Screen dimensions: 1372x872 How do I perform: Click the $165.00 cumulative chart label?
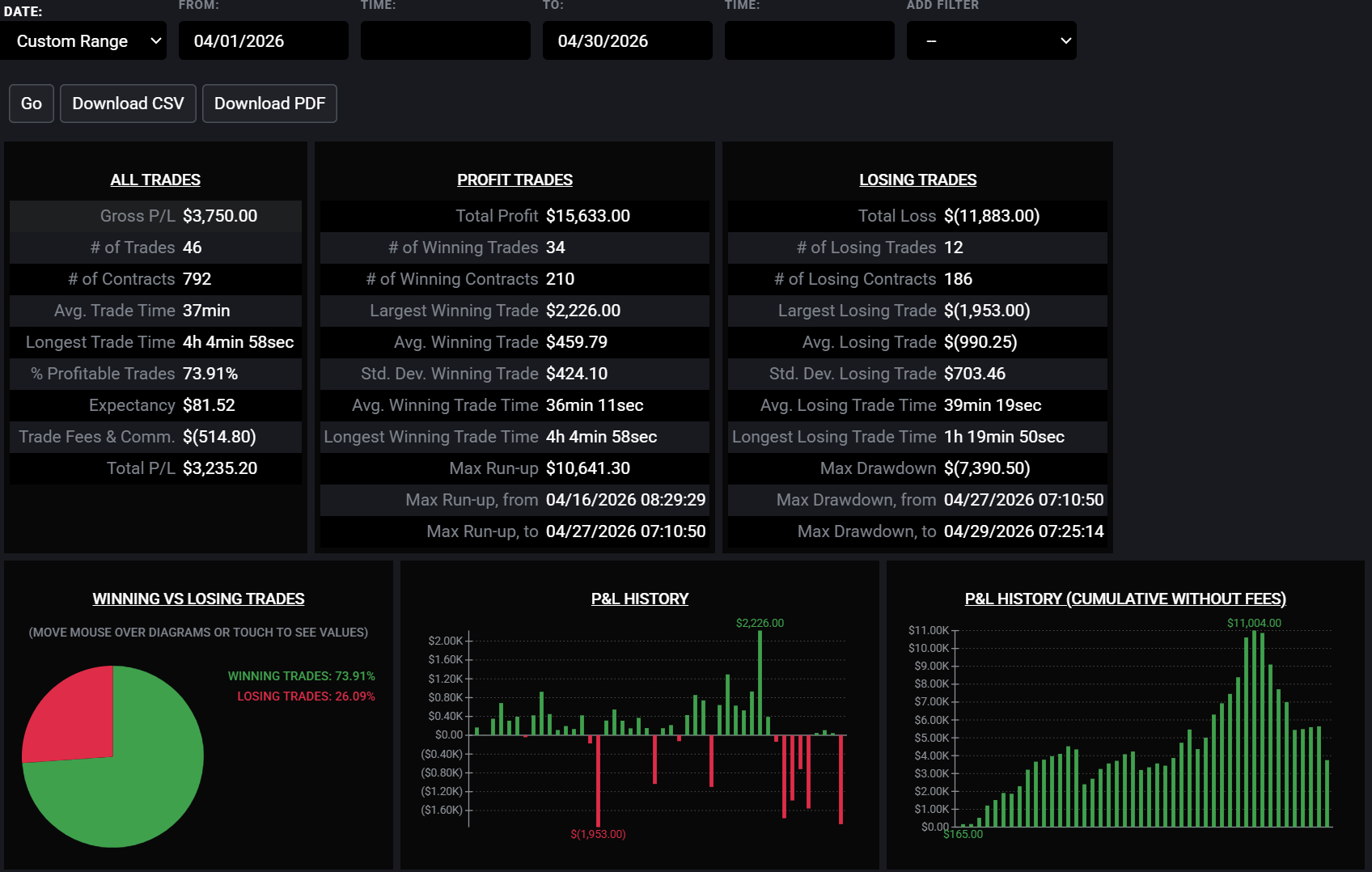click(963, 834)
